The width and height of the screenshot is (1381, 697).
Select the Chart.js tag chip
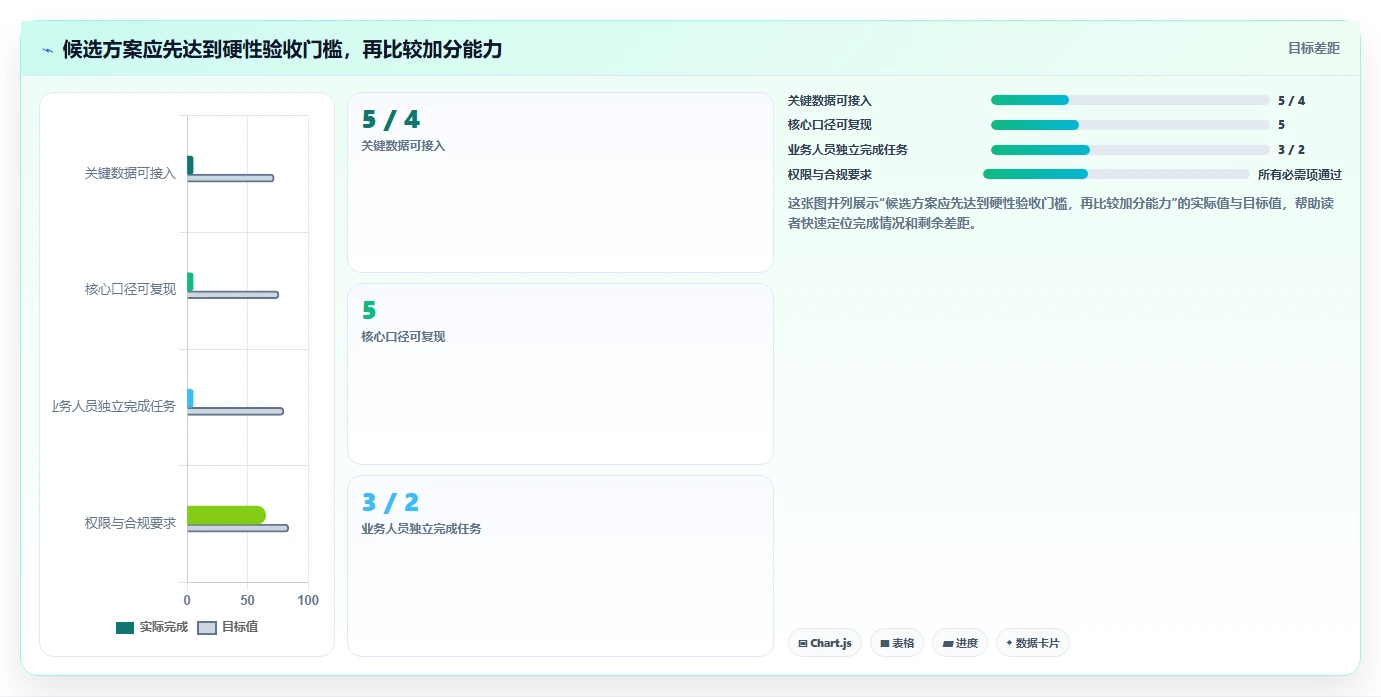[825, 643]
